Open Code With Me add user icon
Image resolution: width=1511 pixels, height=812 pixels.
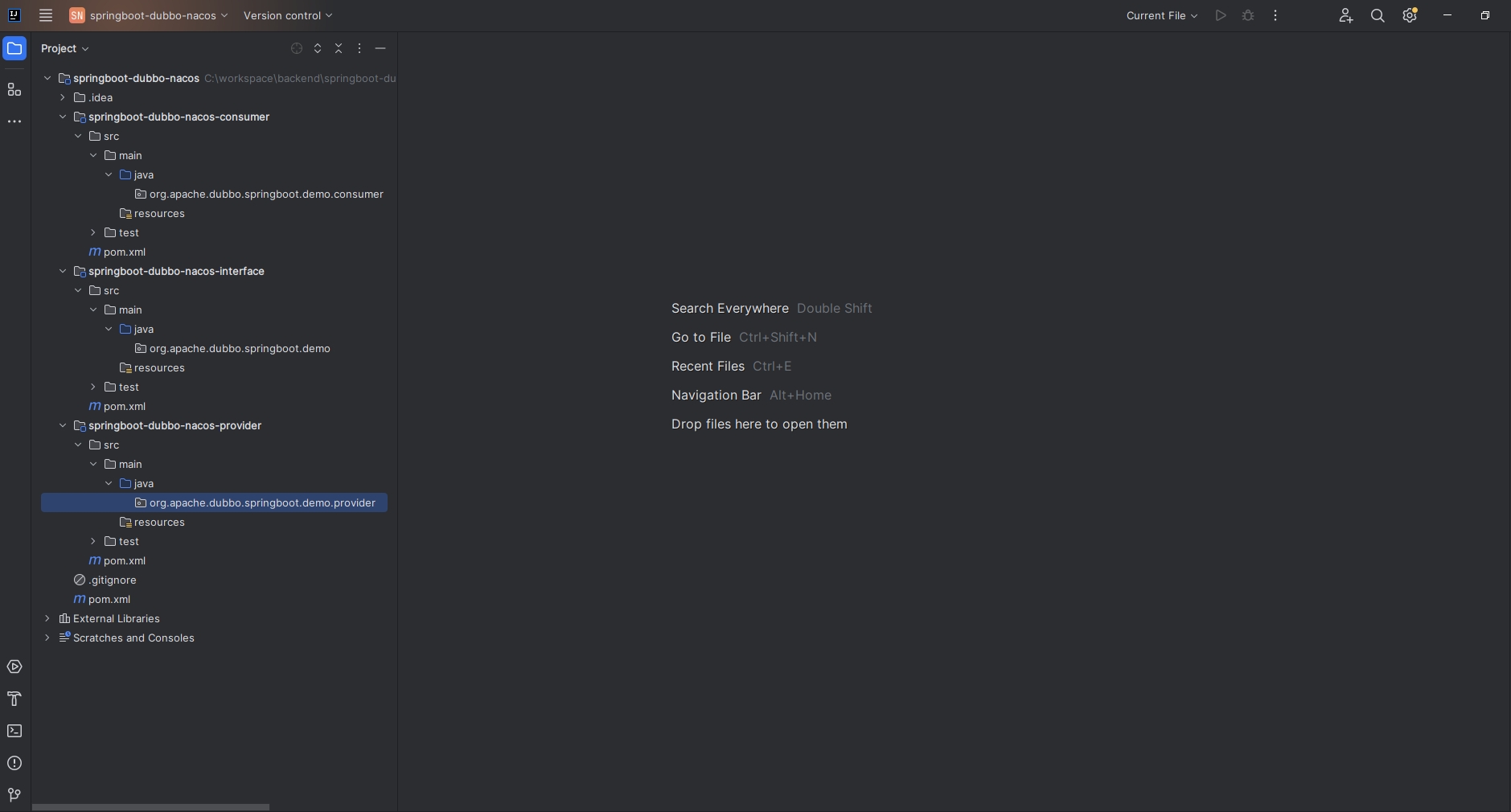coord(1345,15)
